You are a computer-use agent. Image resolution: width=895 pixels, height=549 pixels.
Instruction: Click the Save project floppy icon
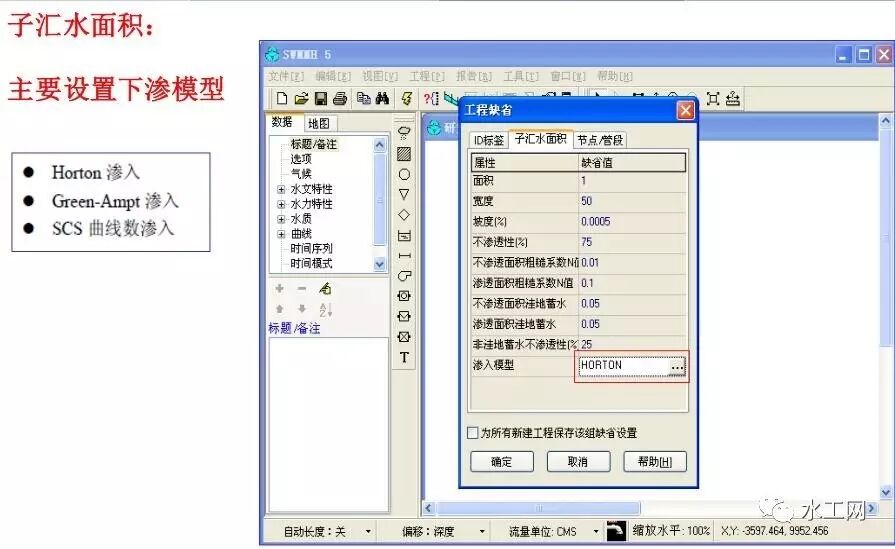click(x=321, y=99)
